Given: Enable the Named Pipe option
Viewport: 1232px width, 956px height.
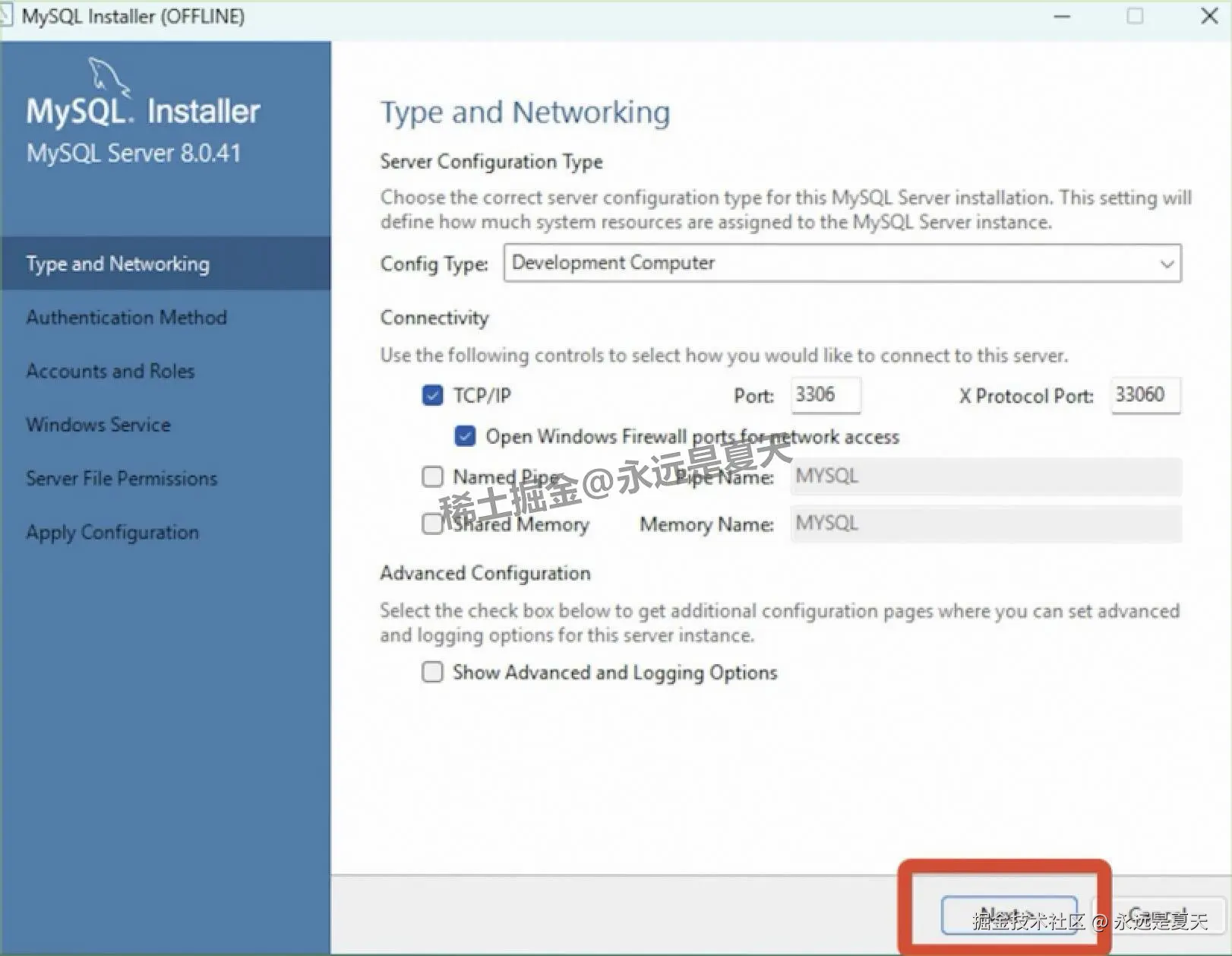Looking at the screenshot, I should (x=432, y=476).
